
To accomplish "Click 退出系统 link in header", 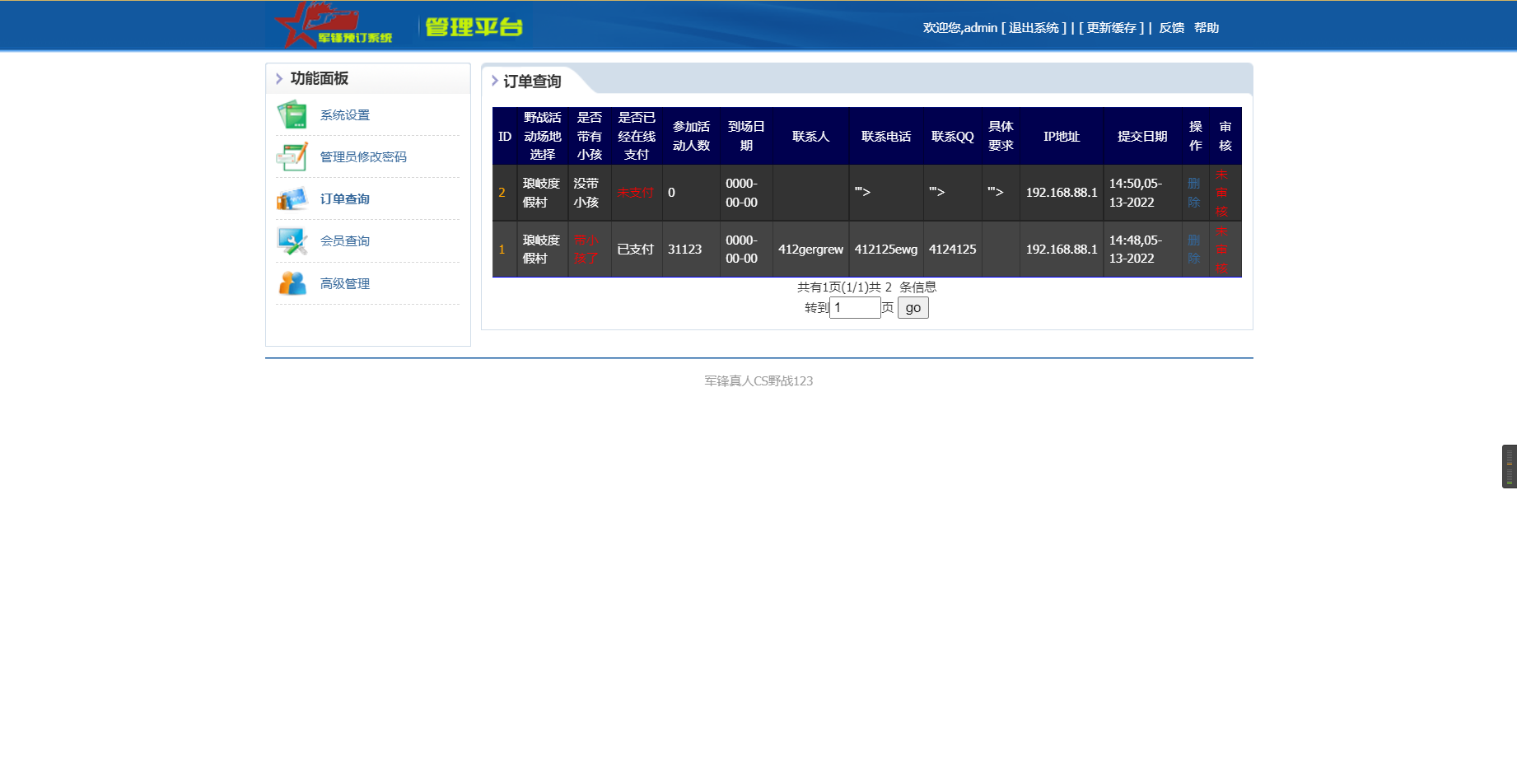I will click(x=1034, y=28).
